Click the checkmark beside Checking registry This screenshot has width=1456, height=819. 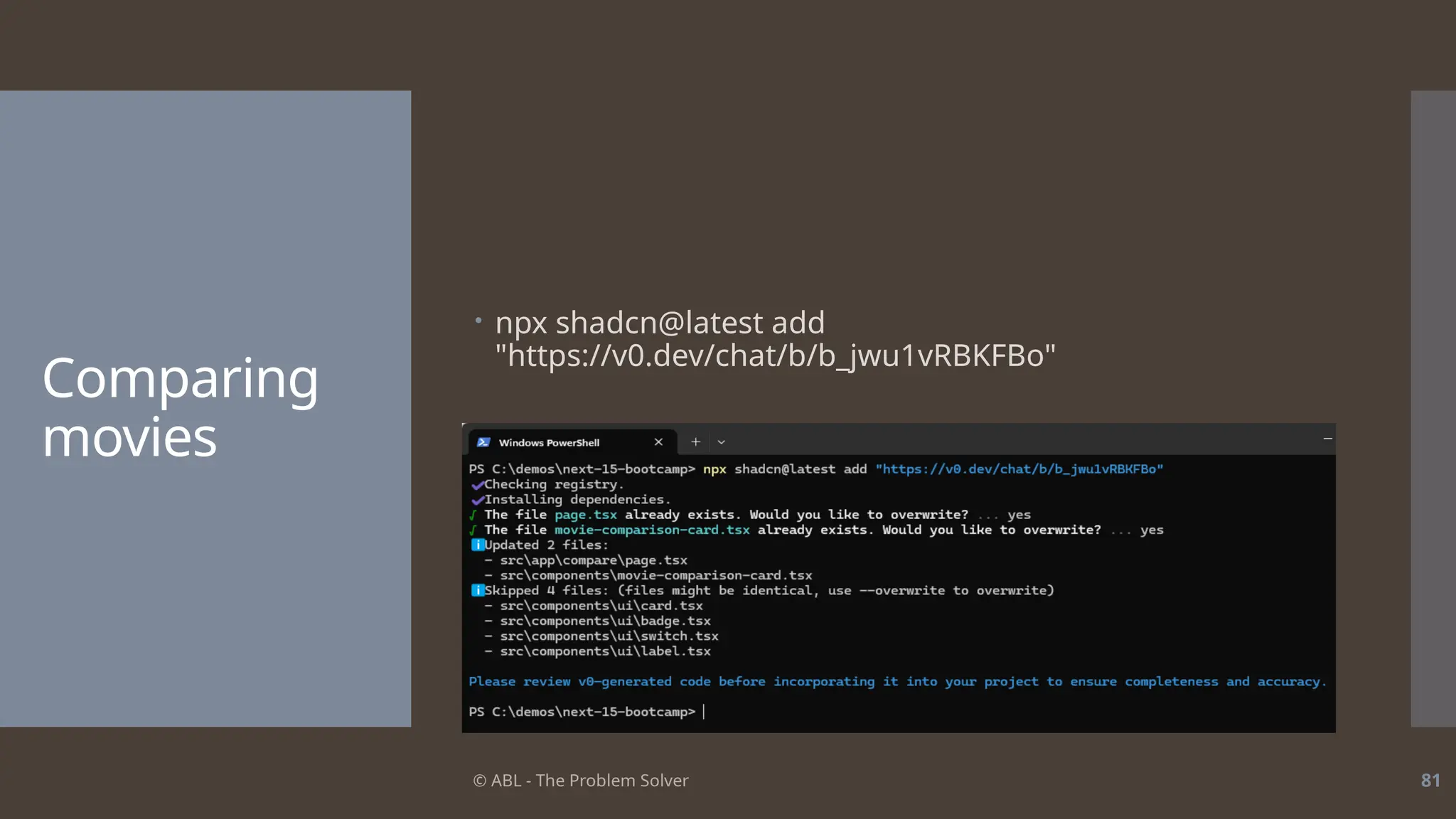point(477,486)
